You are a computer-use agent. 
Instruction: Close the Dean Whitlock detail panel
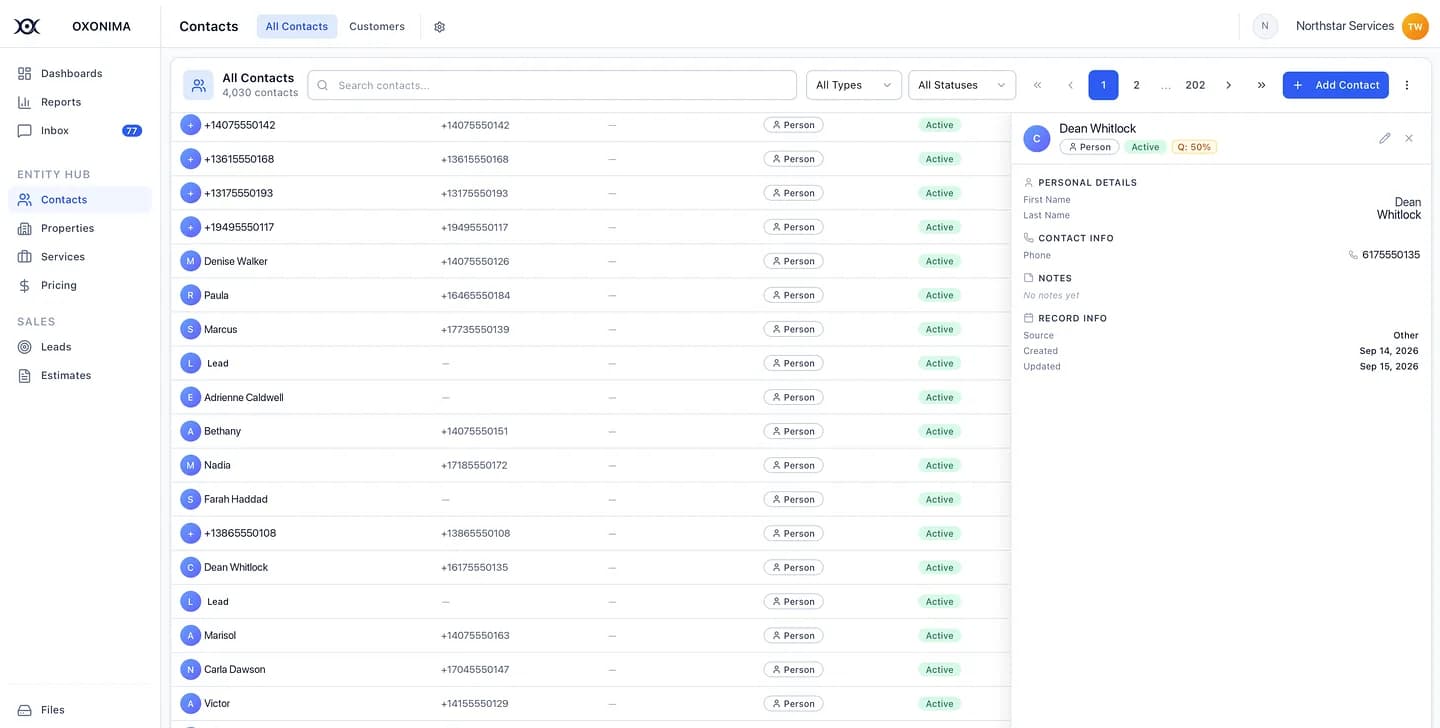[x=1409, y=138]
